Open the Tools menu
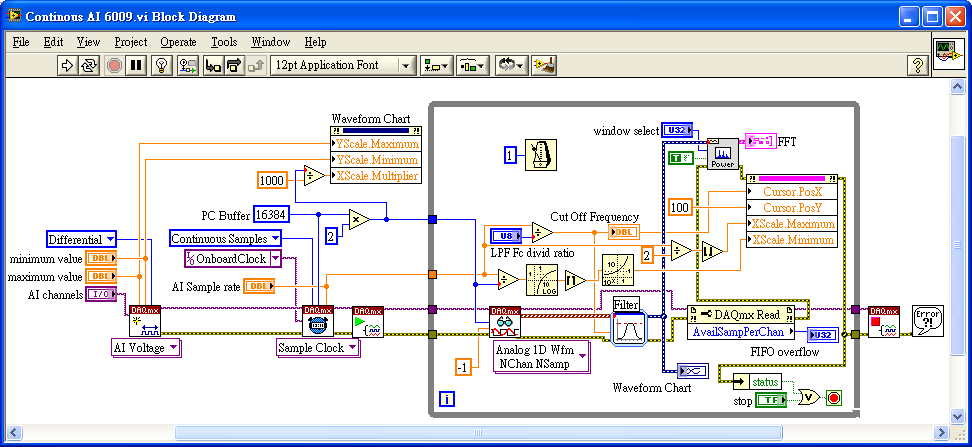The image size is (972, 447). click(x=224, y=42)
